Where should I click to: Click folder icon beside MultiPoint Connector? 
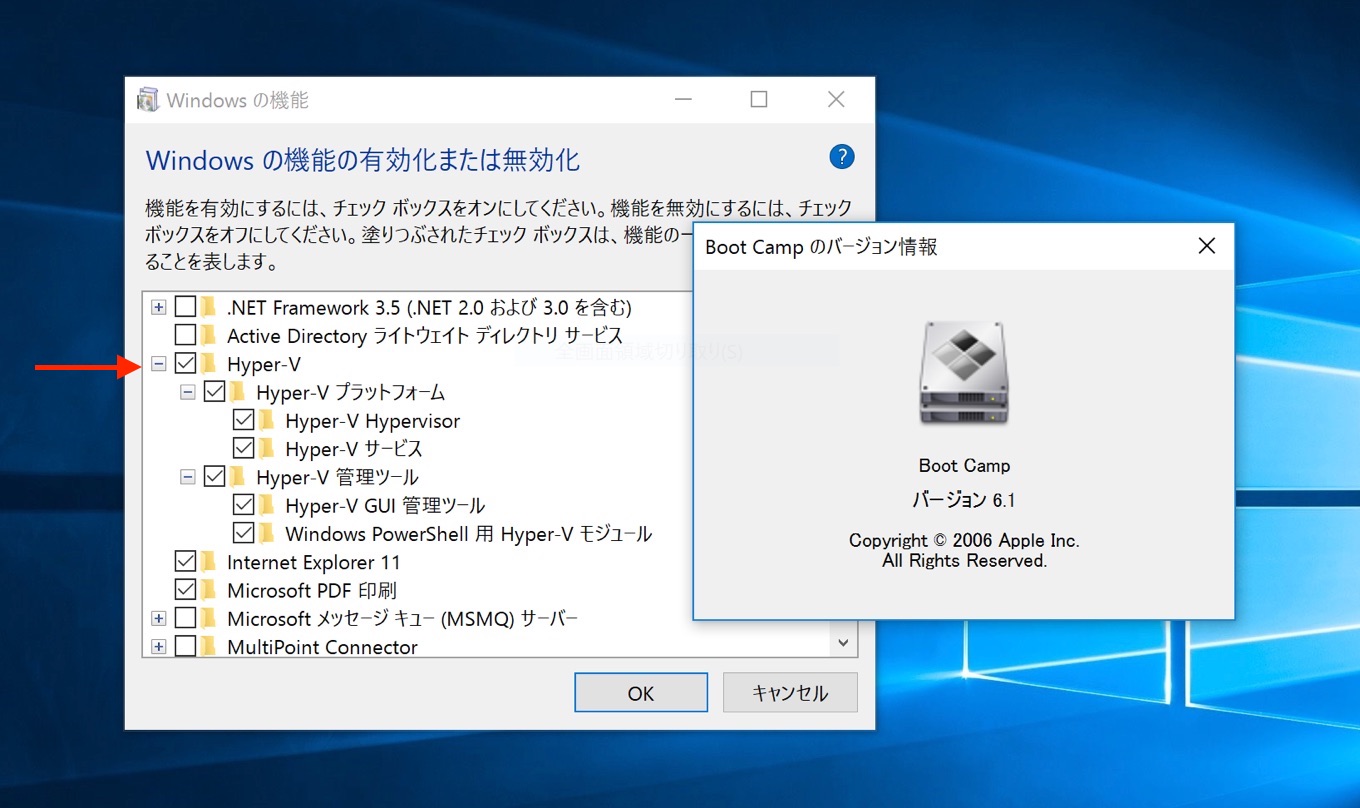tap(209, 646)
